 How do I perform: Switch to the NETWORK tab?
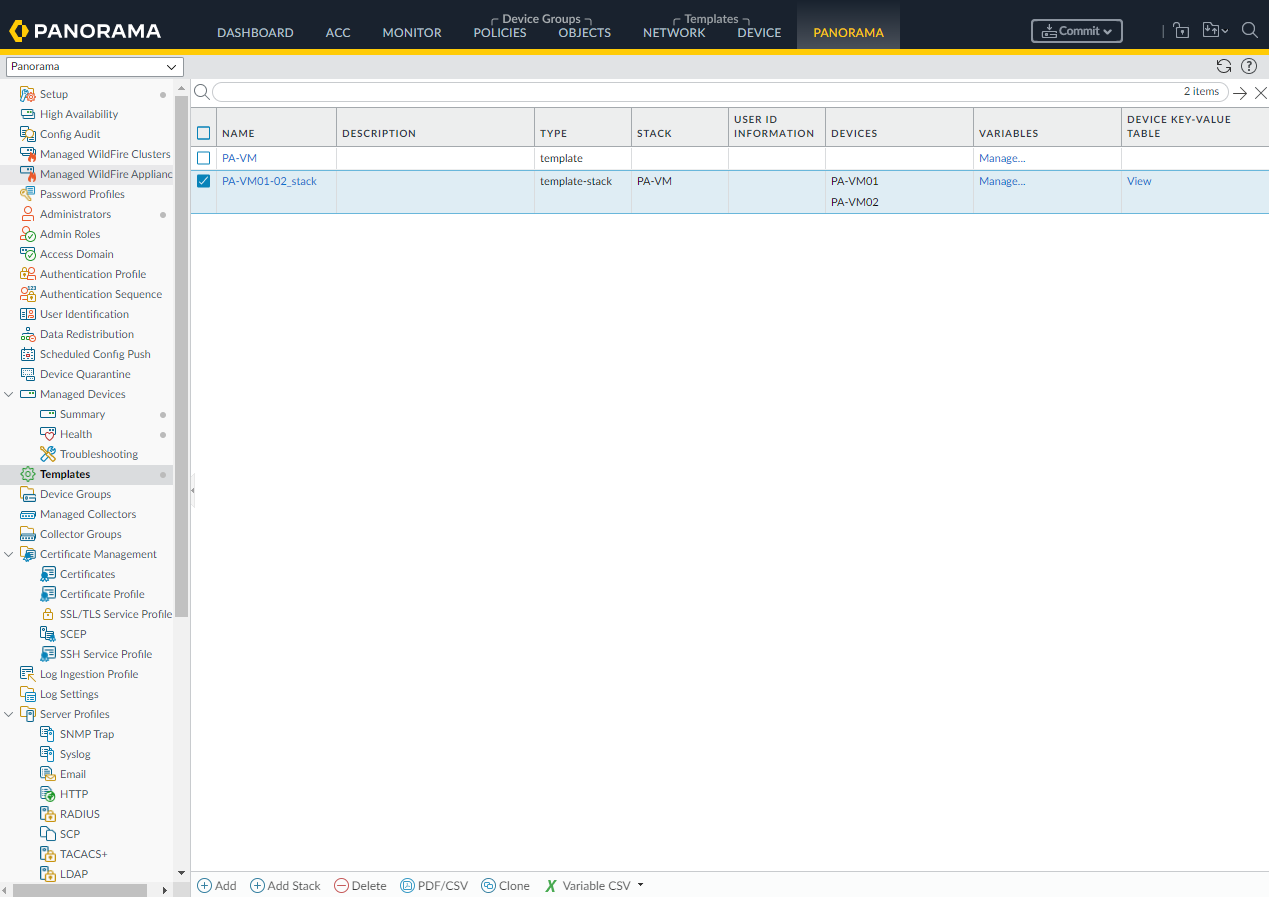pyautogui.click(x=674, y=33)
